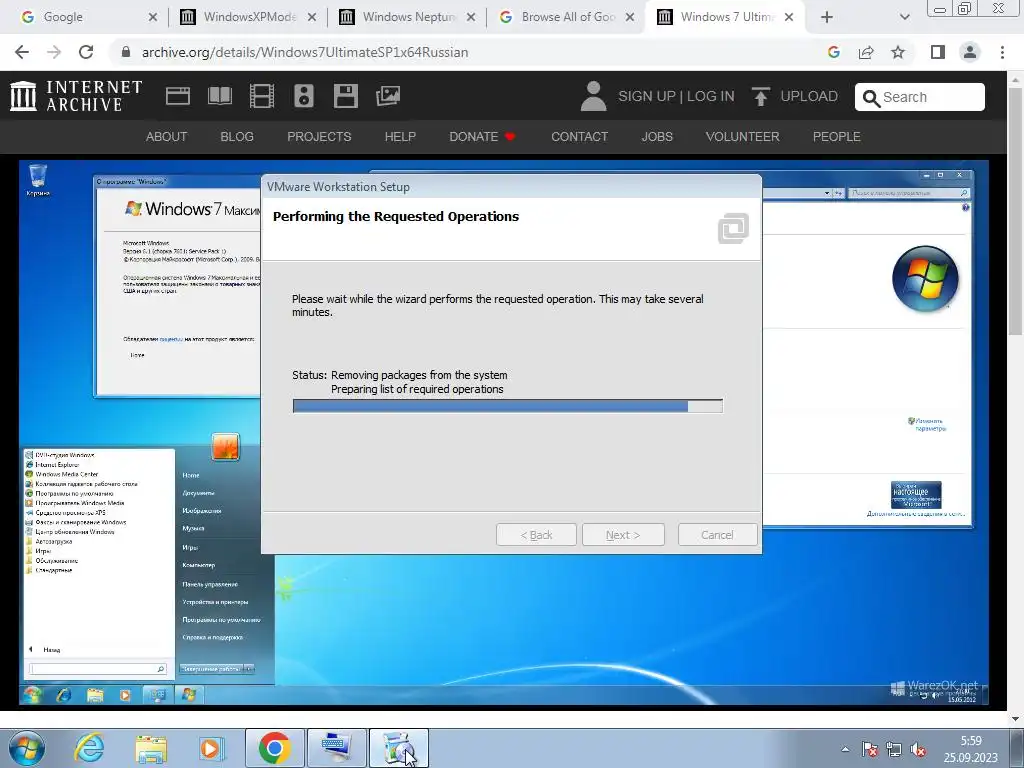
Task: Click the archive.org address bar URL
Action: 305,52
